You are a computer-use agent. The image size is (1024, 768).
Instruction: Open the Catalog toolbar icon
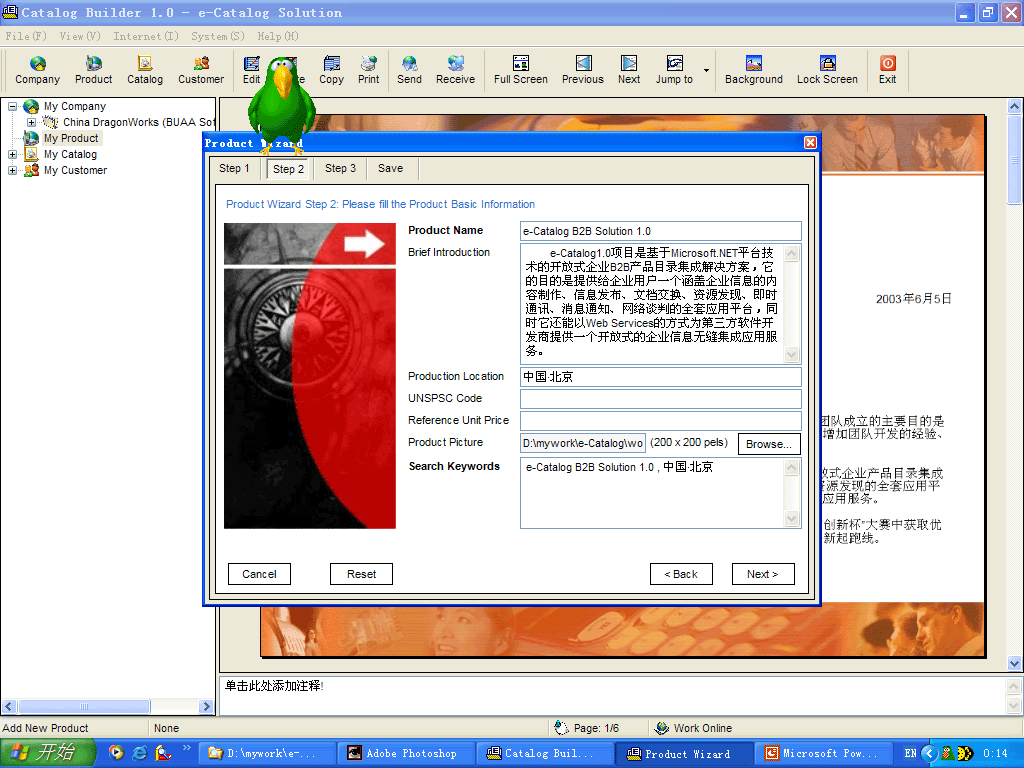(145, 70)
